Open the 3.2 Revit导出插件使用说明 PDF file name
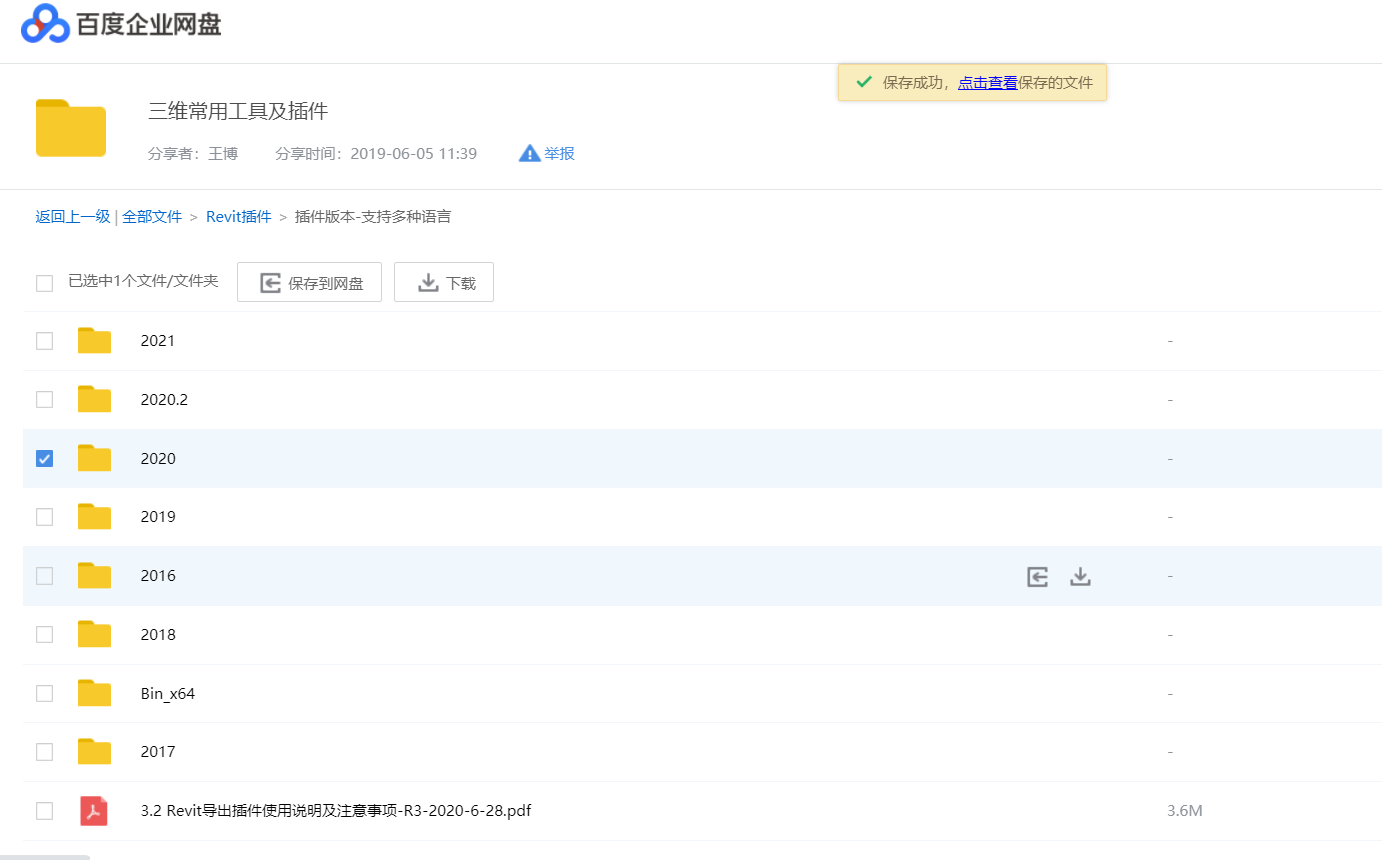 336,810
